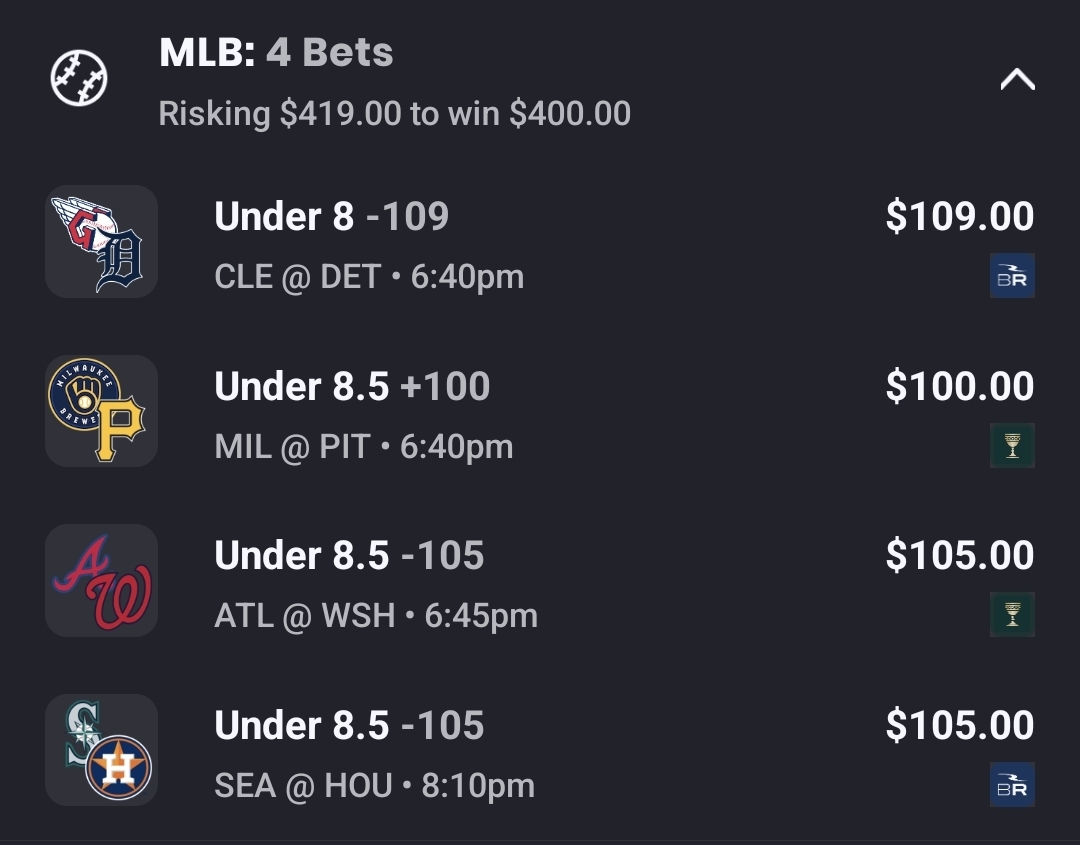Select the Under 8 -109 bet
The image size is (1080, 845).
click(x=331, y=217)
